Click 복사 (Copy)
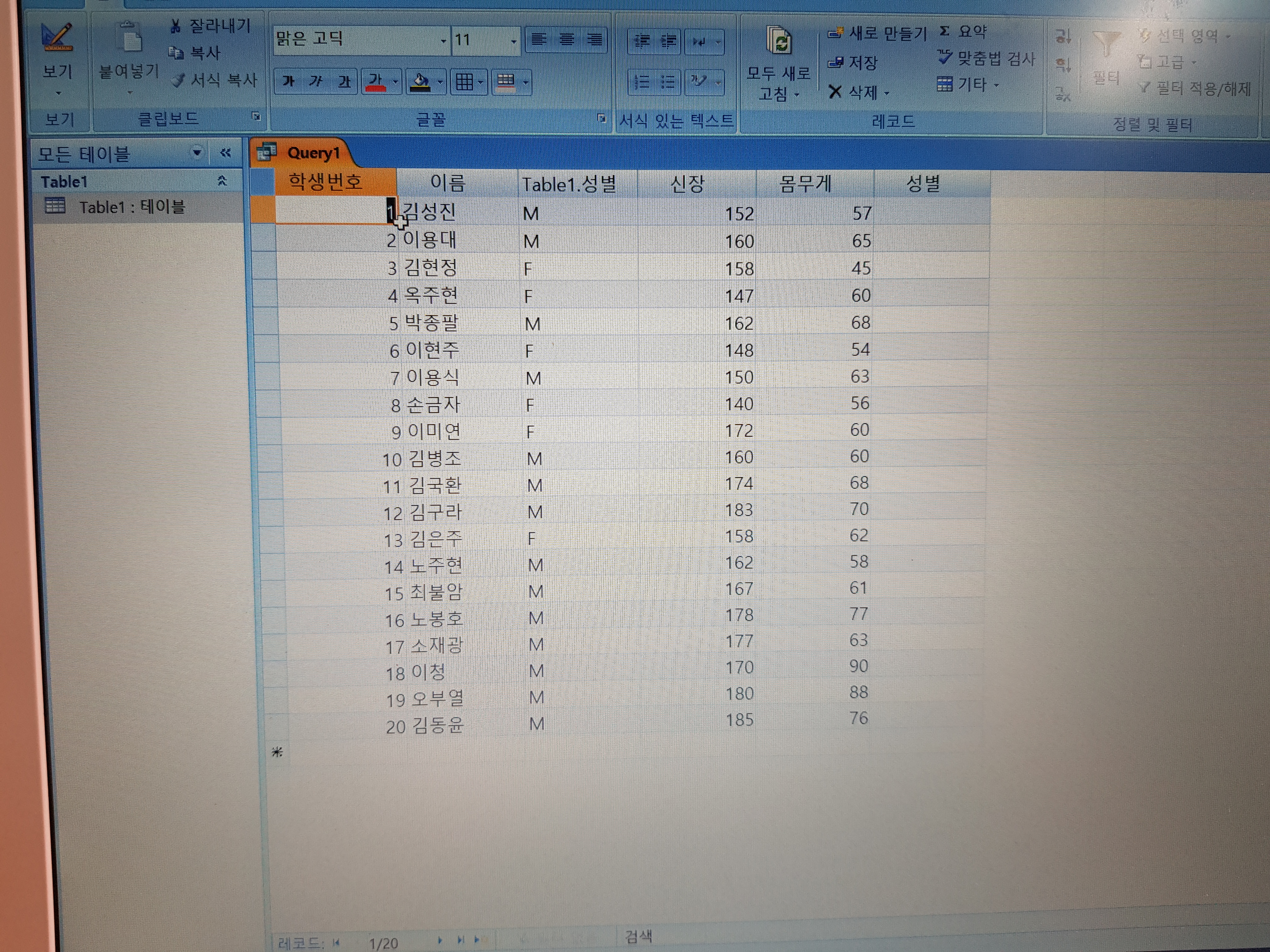 (195, 54)
